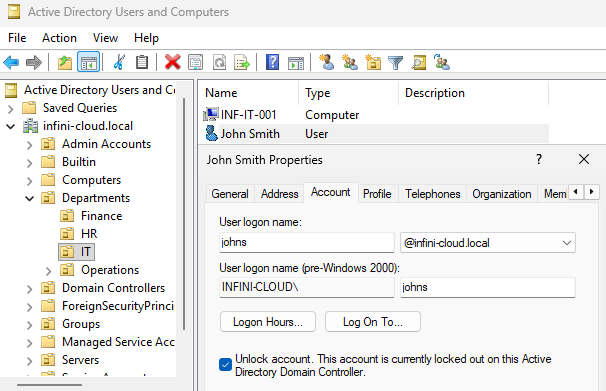Create a new user toolbar icon

327,62
